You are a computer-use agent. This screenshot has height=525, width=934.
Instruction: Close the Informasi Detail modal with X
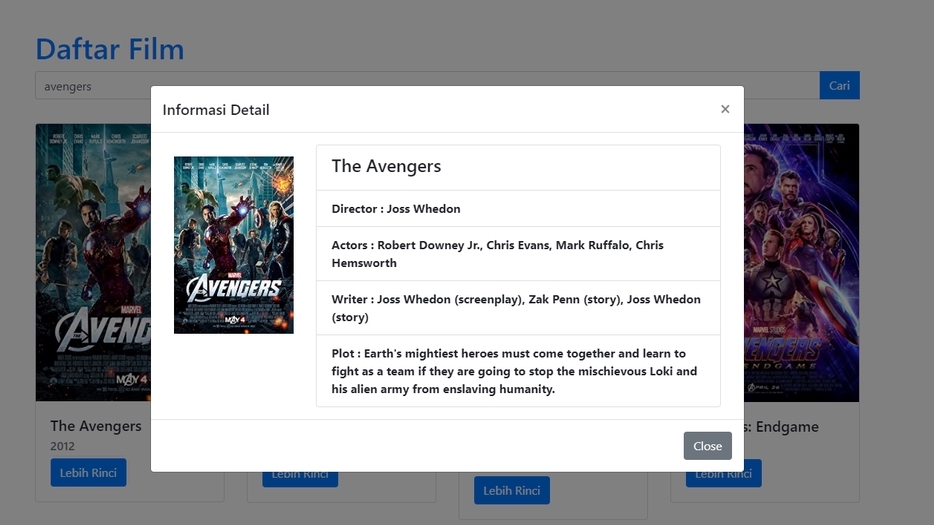point(725,109)
